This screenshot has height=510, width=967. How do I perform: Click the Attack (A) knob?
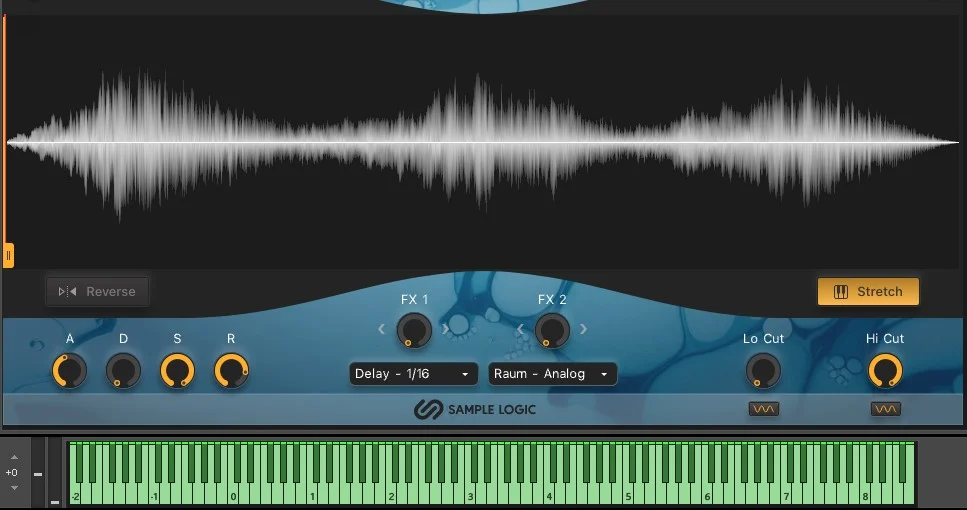[69, 371]
